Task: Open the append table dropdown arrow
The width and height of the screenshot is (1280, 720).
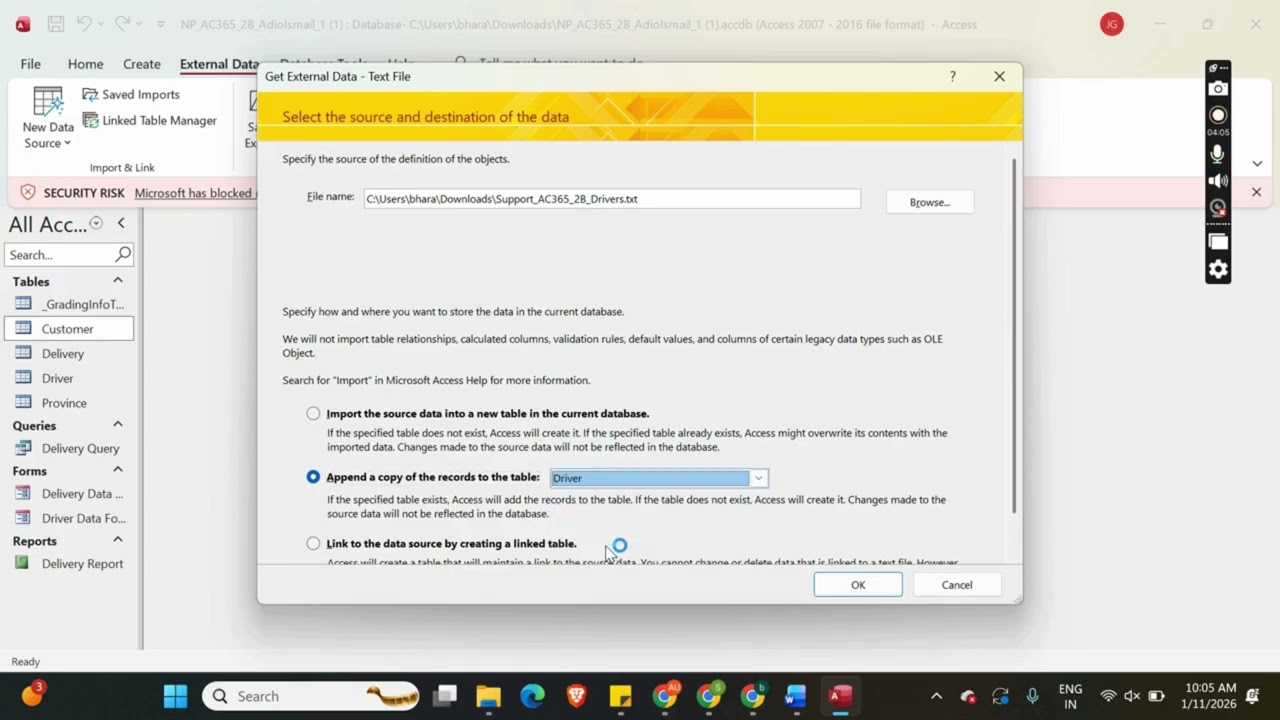Action: (x=758, y=478)
